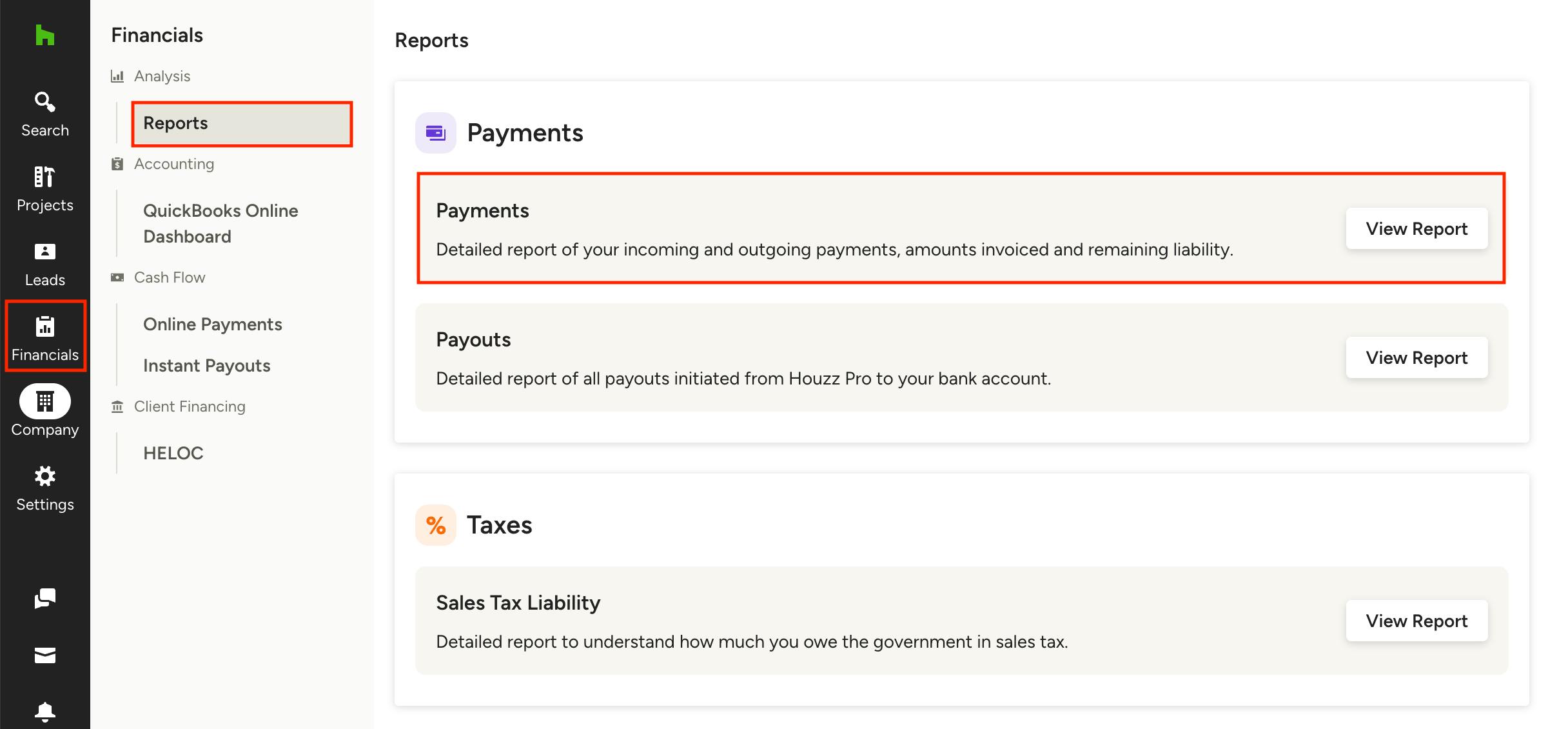Click the Houzz logo icon
The width and height of the screenshot is (1568, 729).
point(44,35)
